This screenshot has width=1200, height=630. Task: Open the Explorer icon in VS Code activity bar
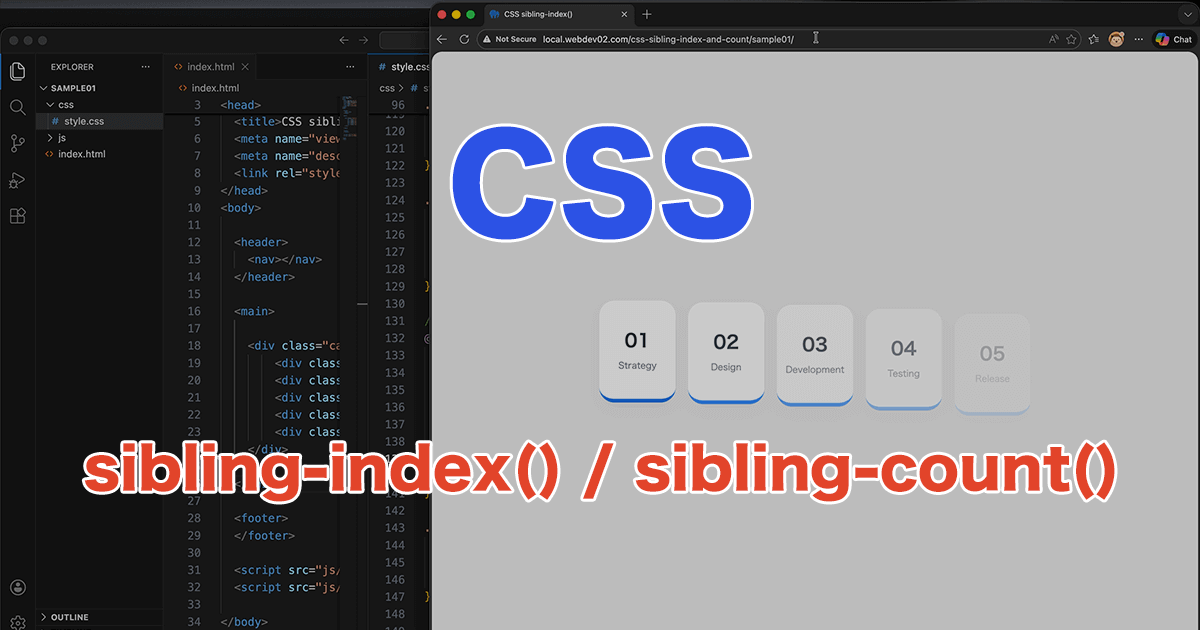(17, 71)
